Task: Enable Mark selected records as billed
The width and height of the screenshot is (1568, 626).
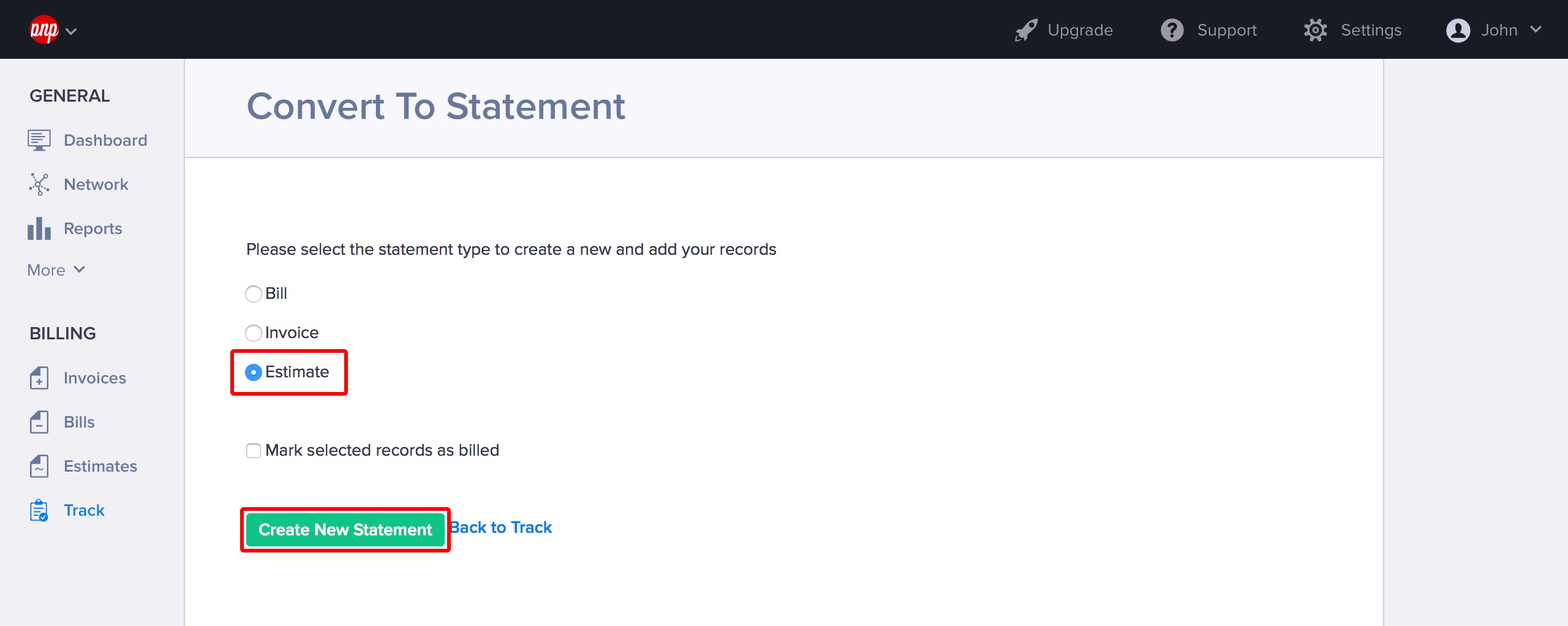Action: [x=253, y=451]
